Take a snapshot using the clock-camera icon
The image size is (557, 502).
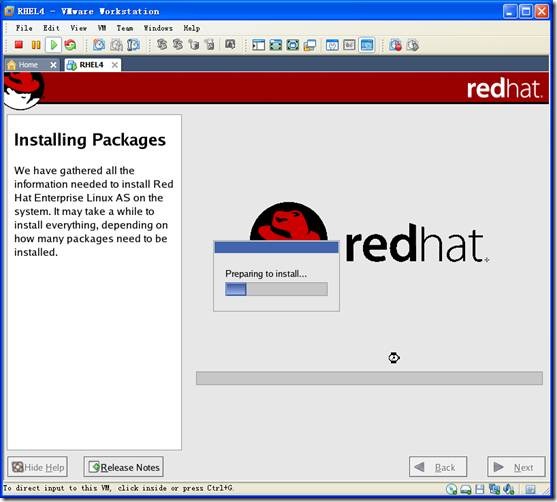pyautogui.click(x=99, y=45)
